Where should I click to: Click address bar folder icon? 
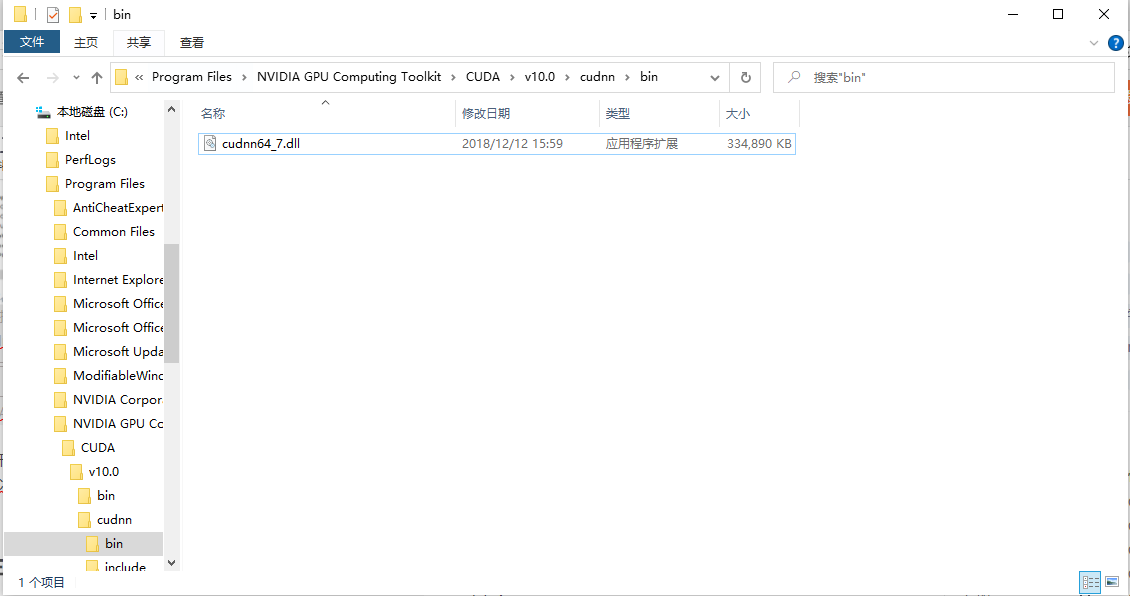pyautogui.click(x=122, y=77)
